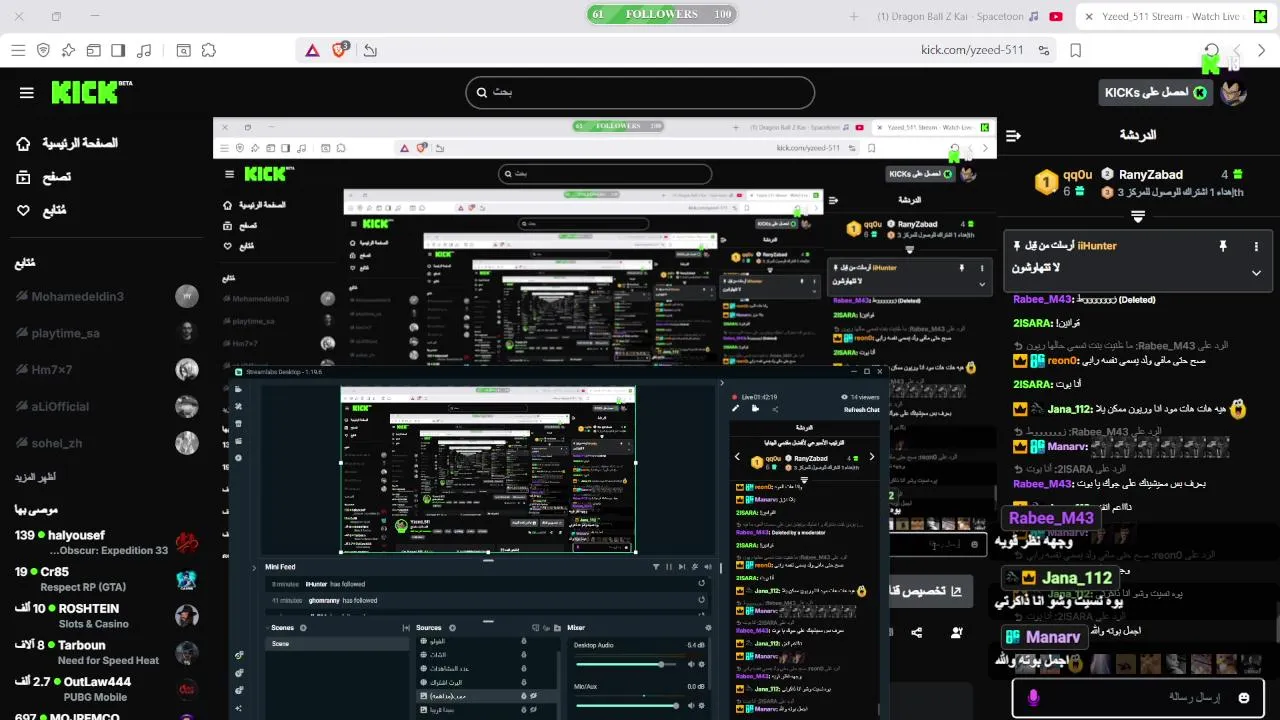
Task: Expand the Mini Feed chevron in Streamlabs
Action: [x=254, y=567]
